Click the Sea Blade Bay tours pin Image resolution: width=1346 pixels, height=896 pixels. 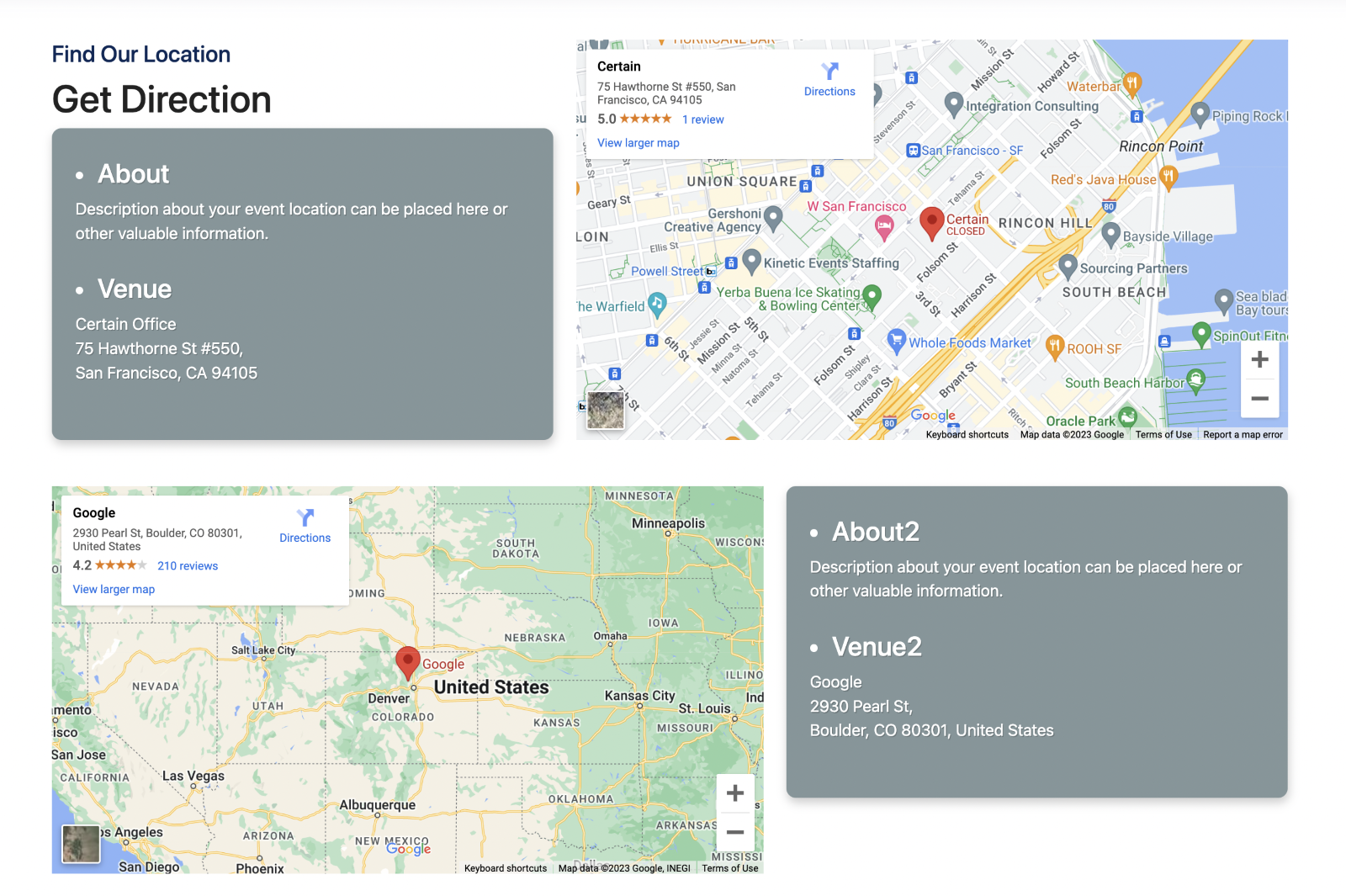(1224, 301)
